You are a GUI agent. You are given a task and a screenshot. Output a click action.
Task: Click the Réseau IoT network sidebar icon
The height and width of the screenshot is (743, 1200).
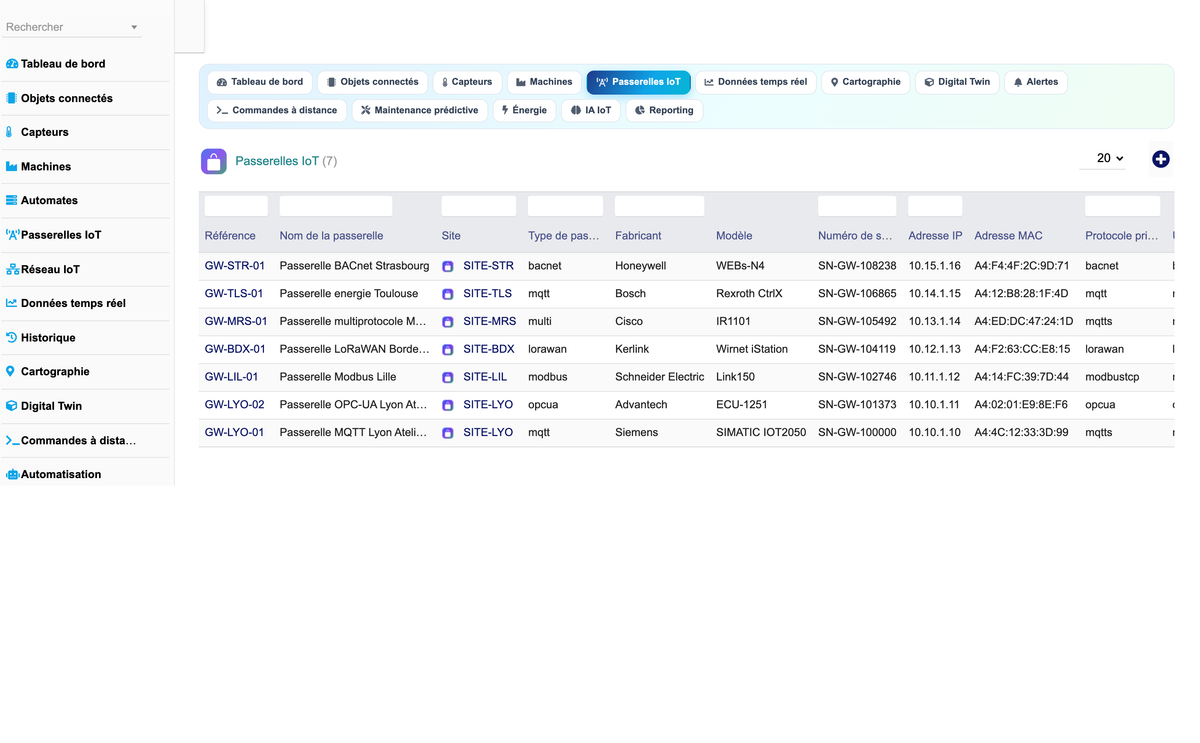click(13, 269)
